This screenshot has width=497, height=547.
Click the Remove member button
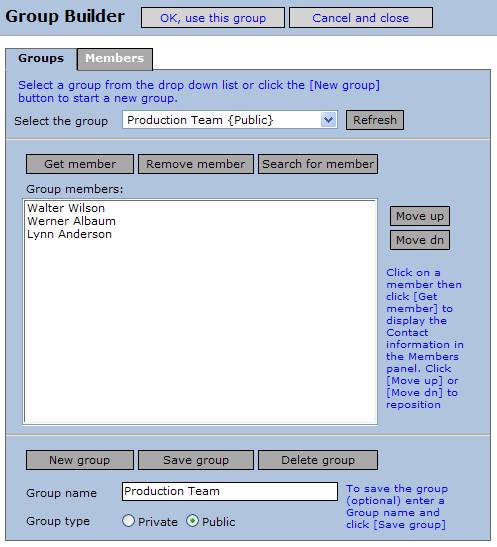click(x=196, y=164)
